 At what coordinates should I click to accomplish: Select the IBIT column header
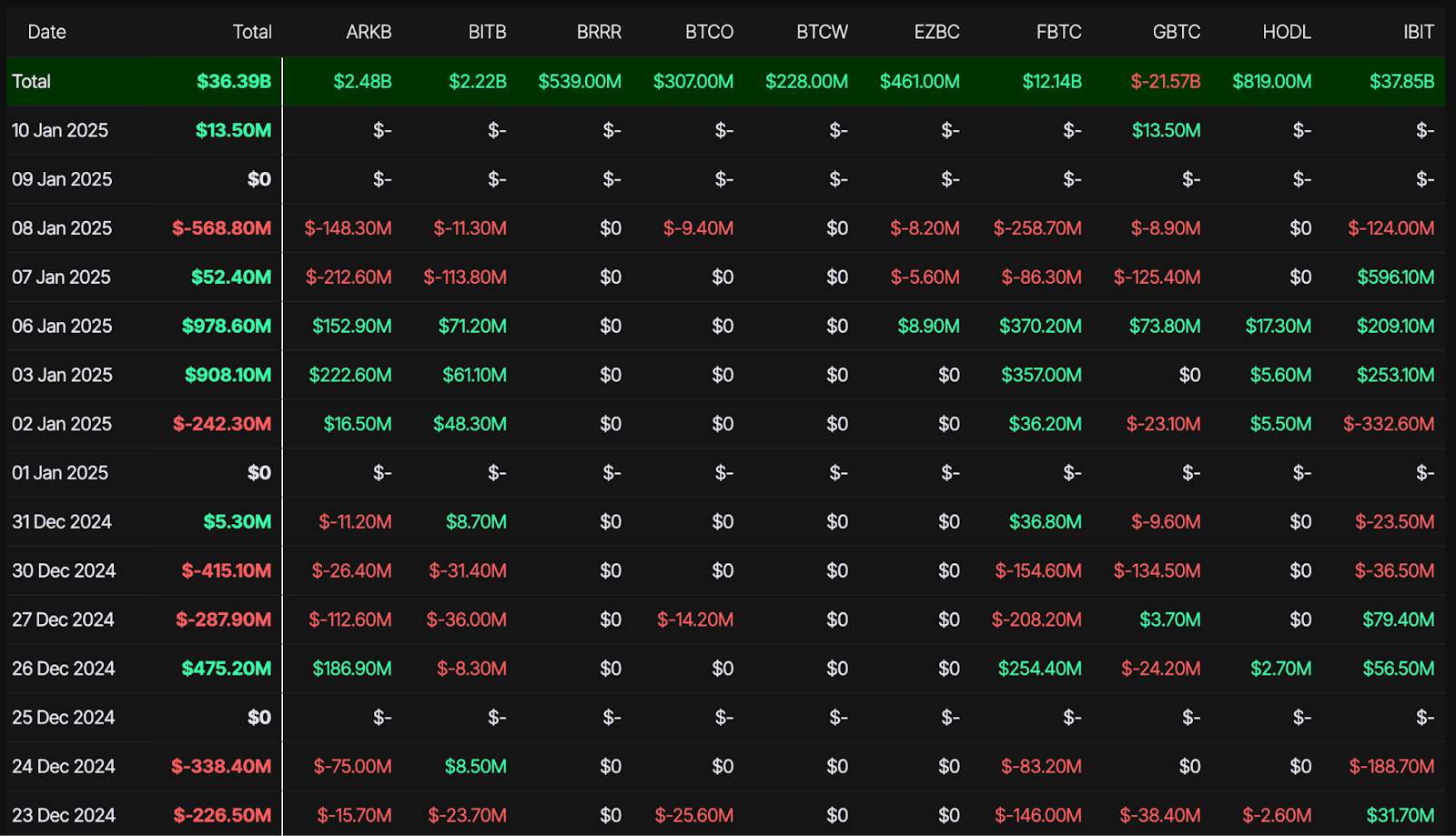pyautogui.click(x=1419, y=32)
